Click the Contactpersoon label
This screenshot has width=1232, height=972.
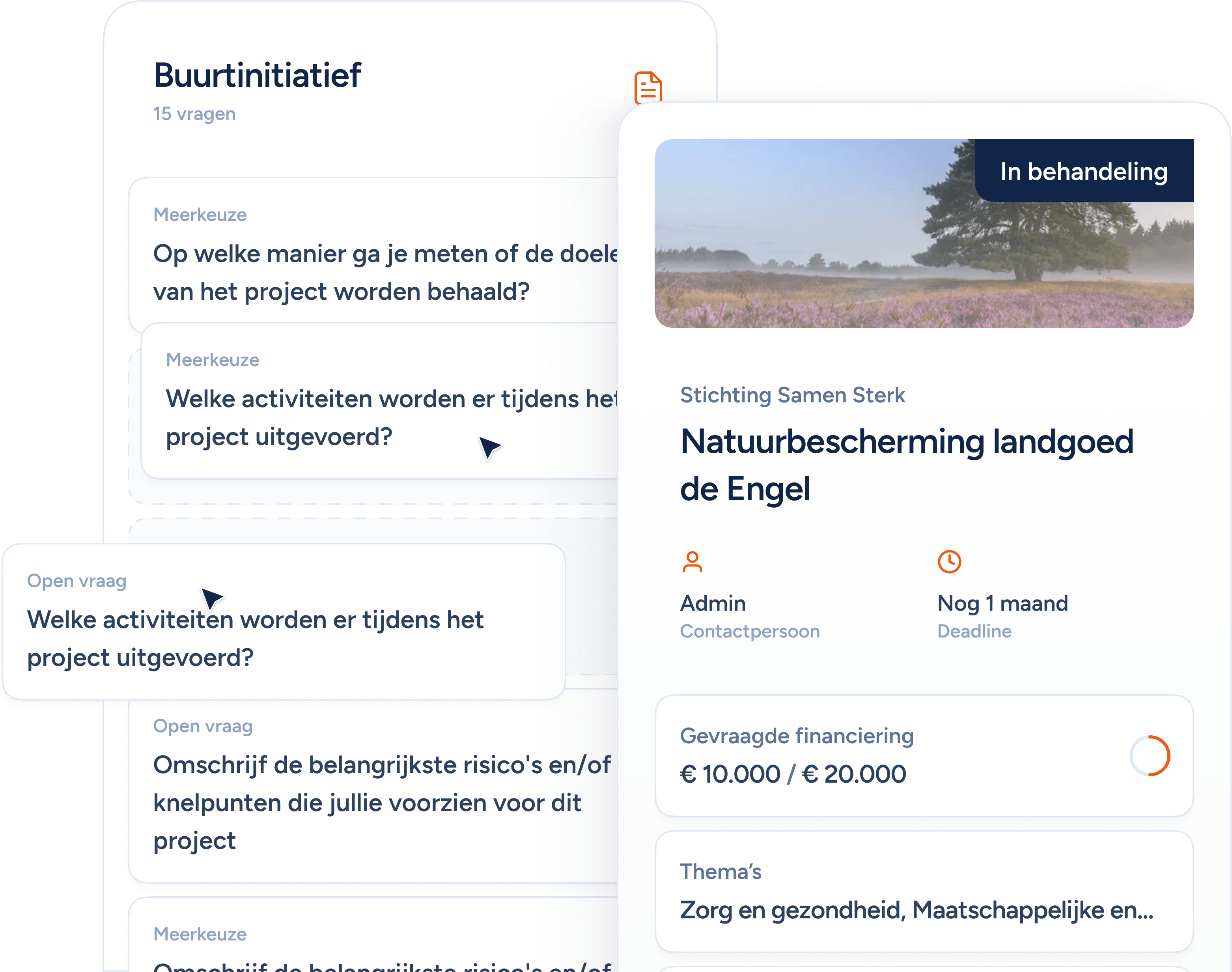coord(750,631)
